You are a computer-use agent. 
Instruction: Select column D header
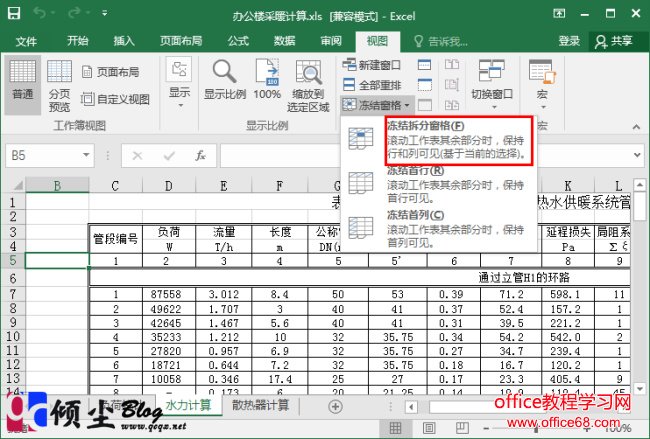point(168,185)
